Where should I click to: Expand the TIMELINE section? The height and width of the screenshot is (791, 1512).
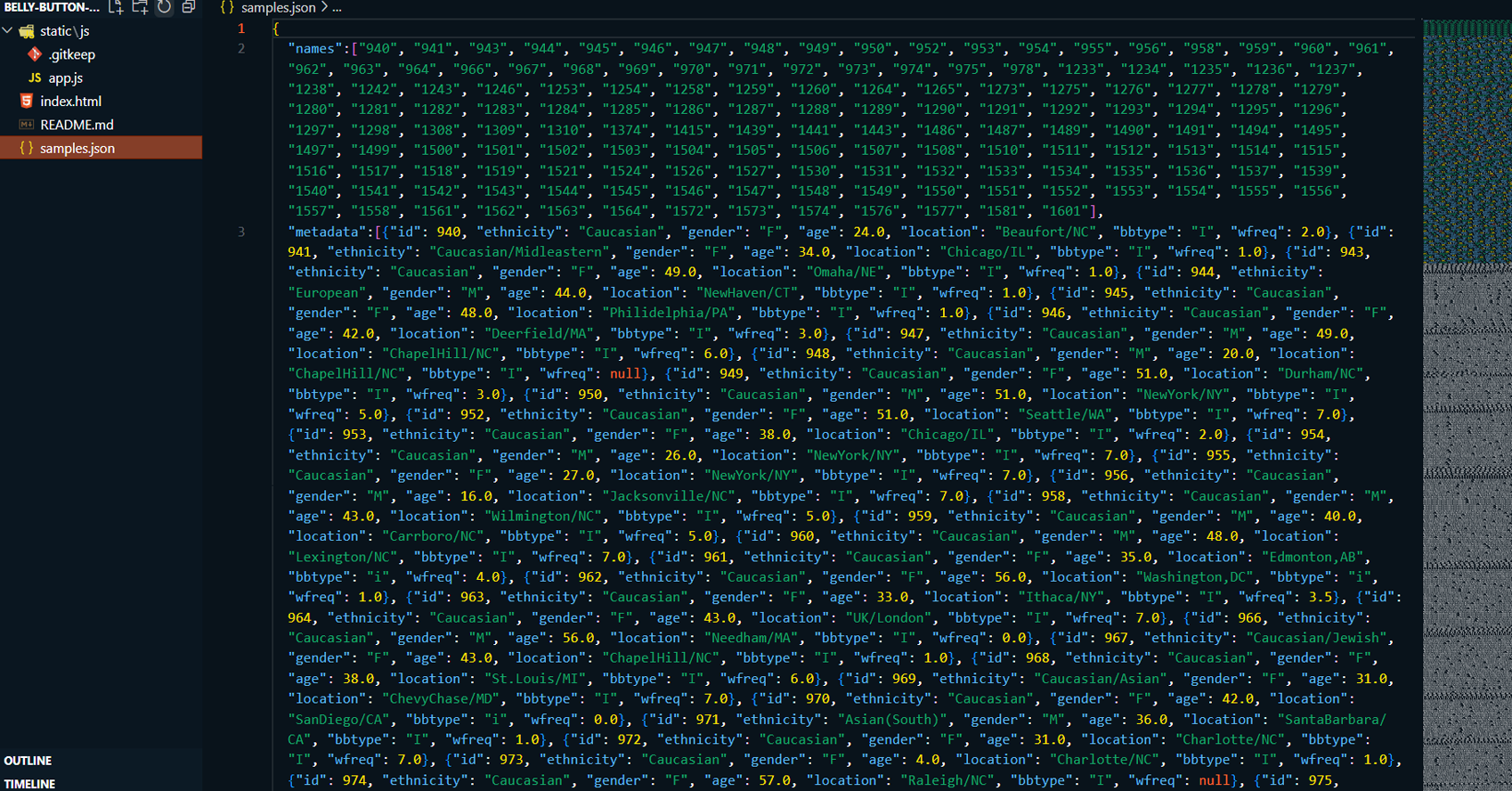[29, 784]
